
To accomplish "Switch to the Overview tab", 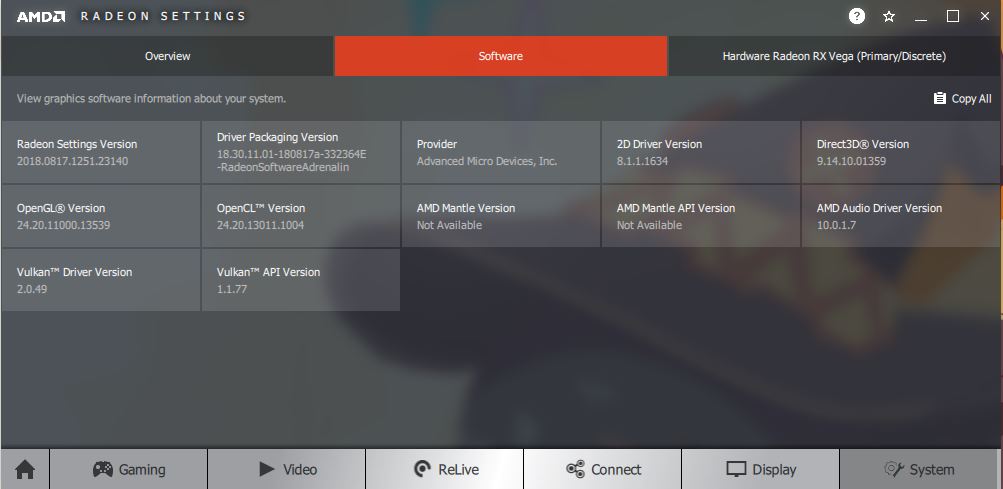I will pos(167,56).
